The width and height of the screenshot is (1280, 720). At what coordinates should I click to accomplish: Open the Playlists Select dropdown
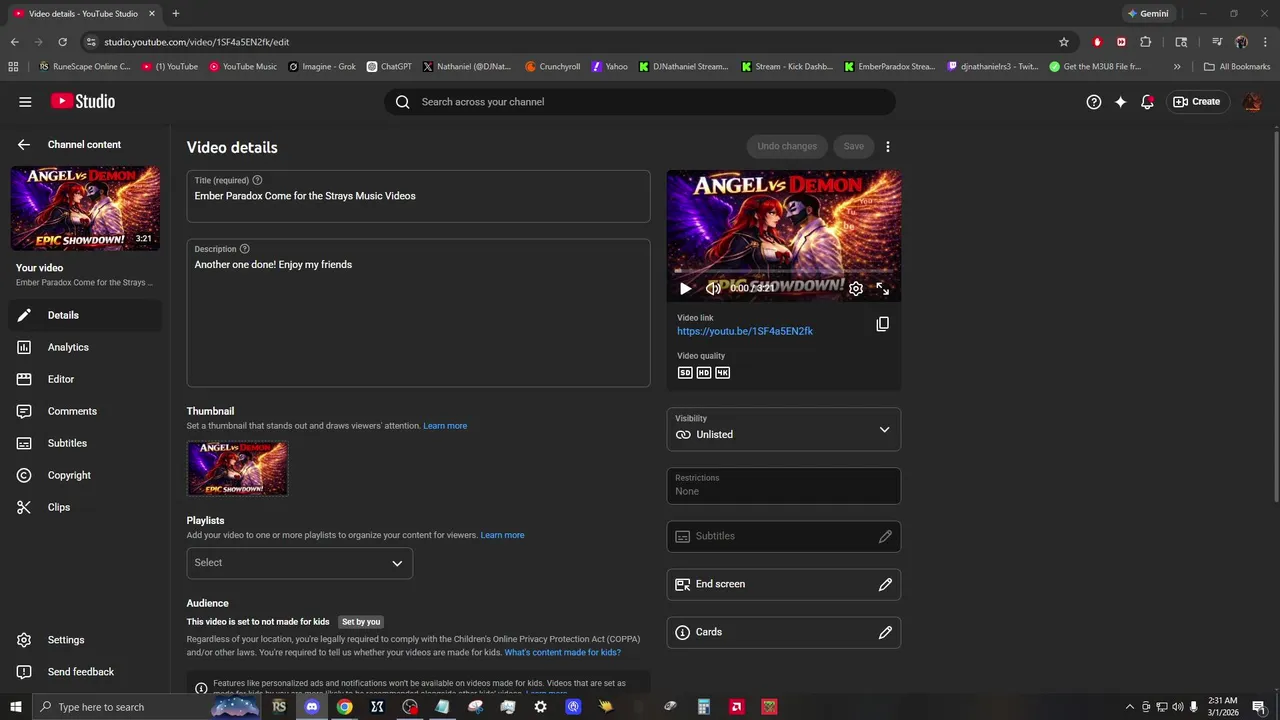(x=299, y=563)
